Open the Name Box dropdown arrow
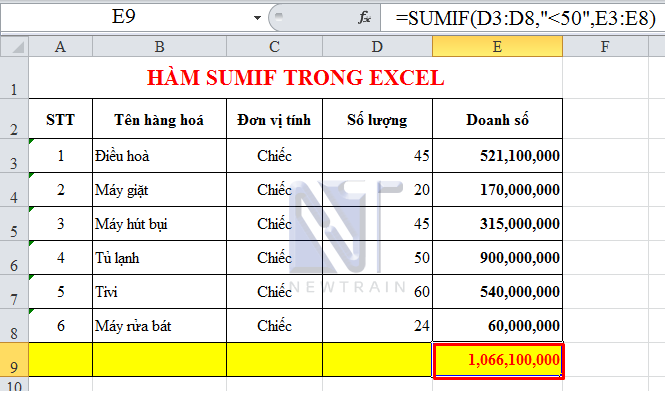 pyautogui.click(x=257, y=18)
